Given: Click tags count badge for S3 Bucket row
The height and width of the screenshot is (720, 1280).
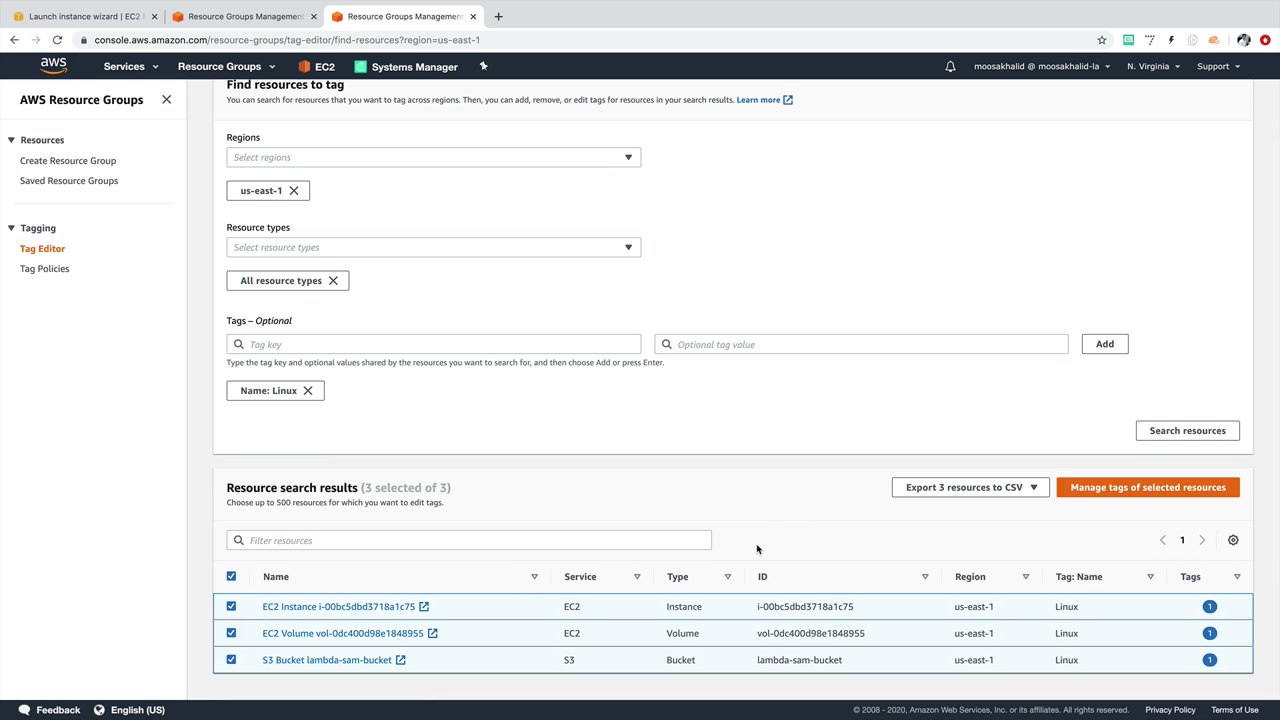Looking at the screenshot, I should coord(1209,660).
